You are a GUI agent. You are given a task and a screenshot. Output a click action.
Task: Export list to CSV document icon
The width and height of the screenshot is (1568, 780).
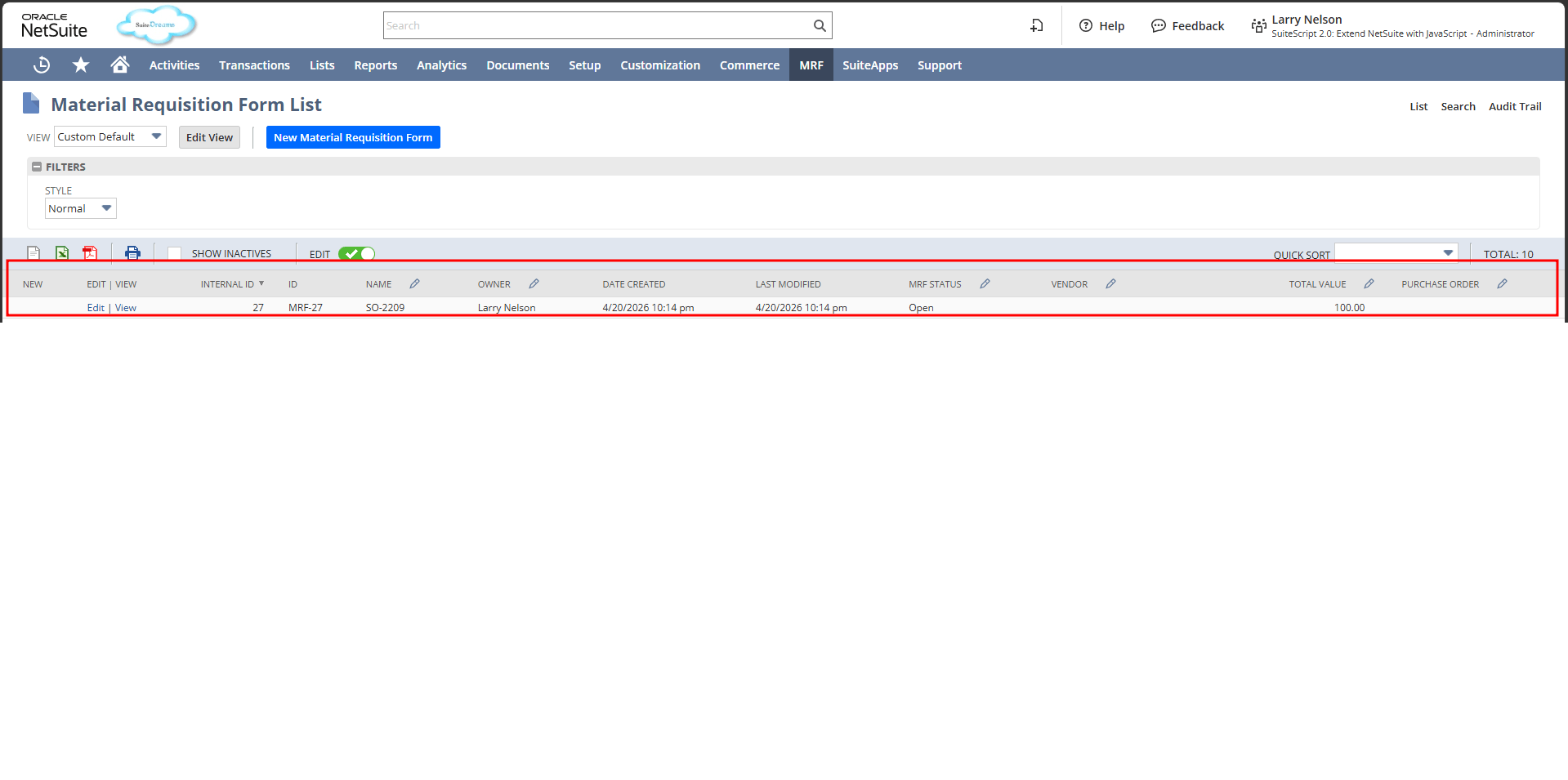coord(34,253)
